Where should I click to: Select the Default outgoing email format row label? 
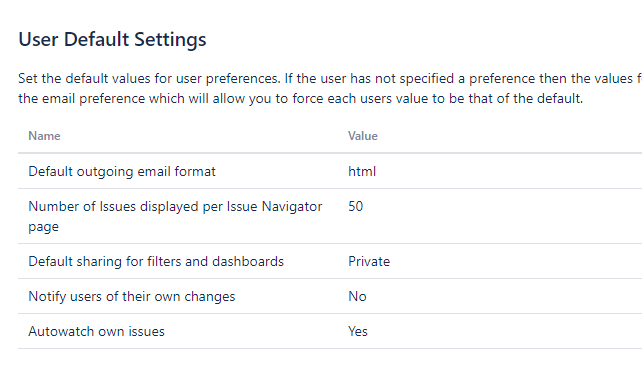(122, 171)
